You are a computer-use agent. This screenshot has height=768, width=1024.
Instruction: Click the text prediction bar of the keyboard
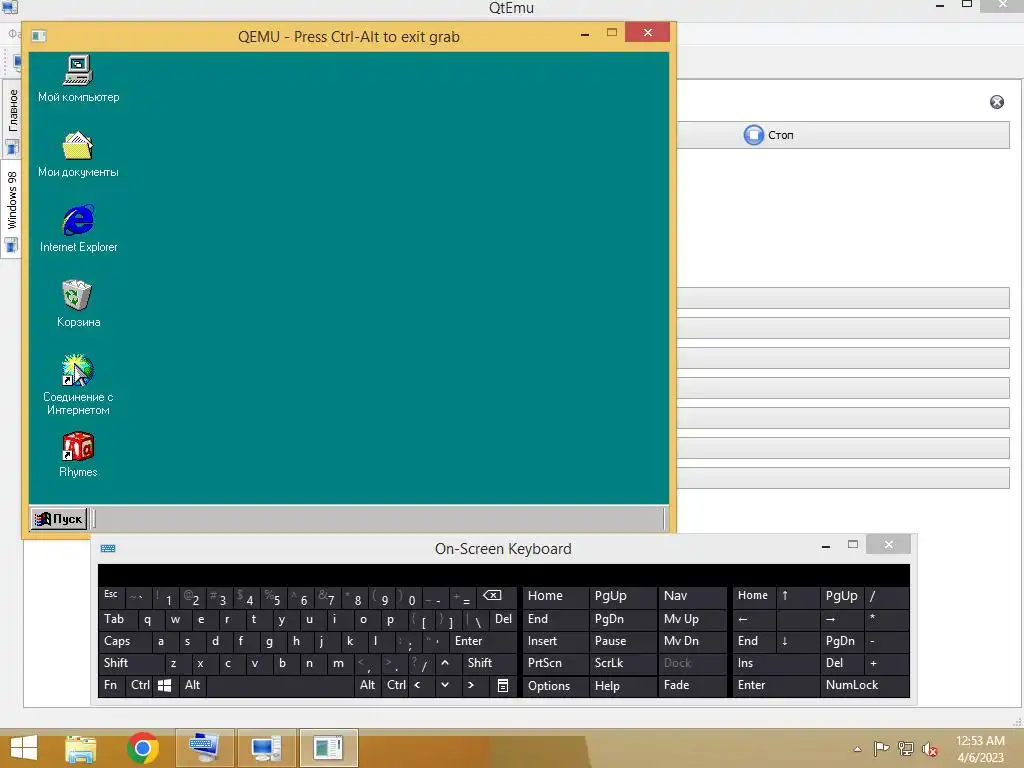pyautogui.click(x=504, y=575)
